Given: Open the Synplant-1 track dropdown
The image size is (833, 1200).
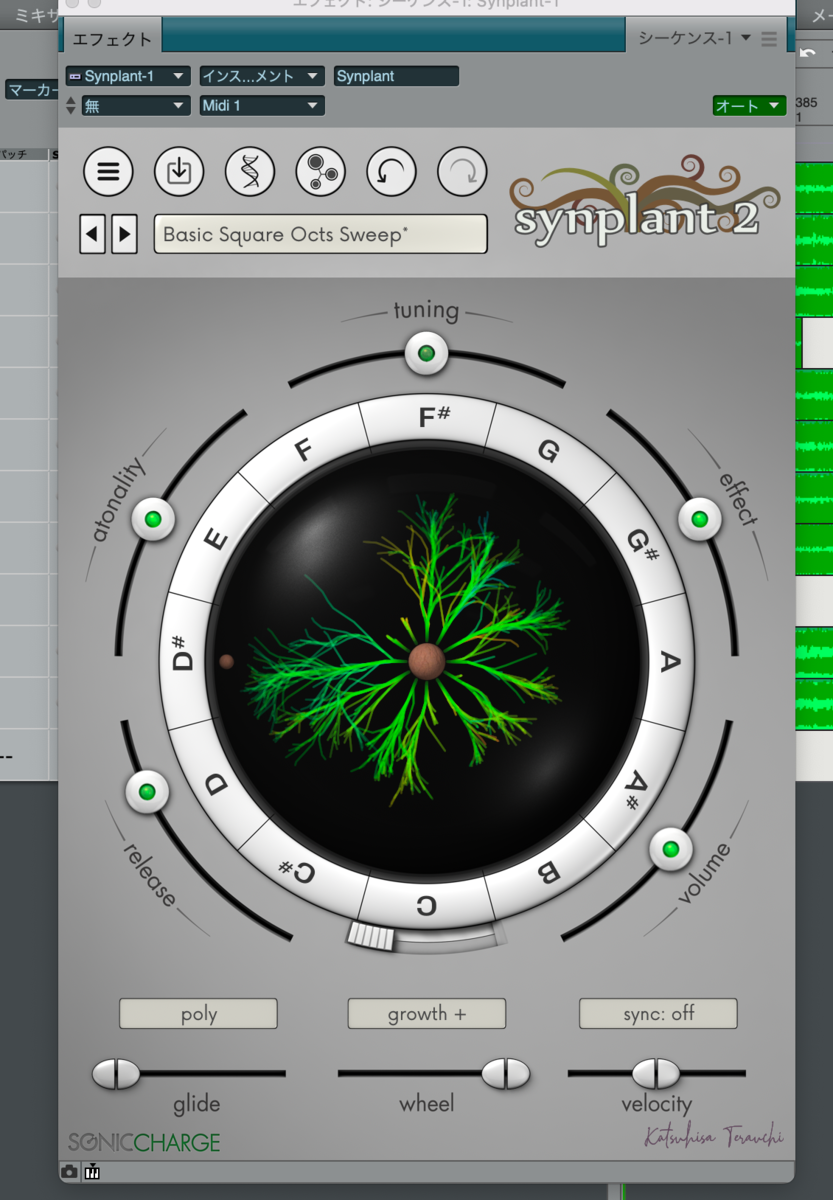Looking at the screenshot, I should (127, 76).
